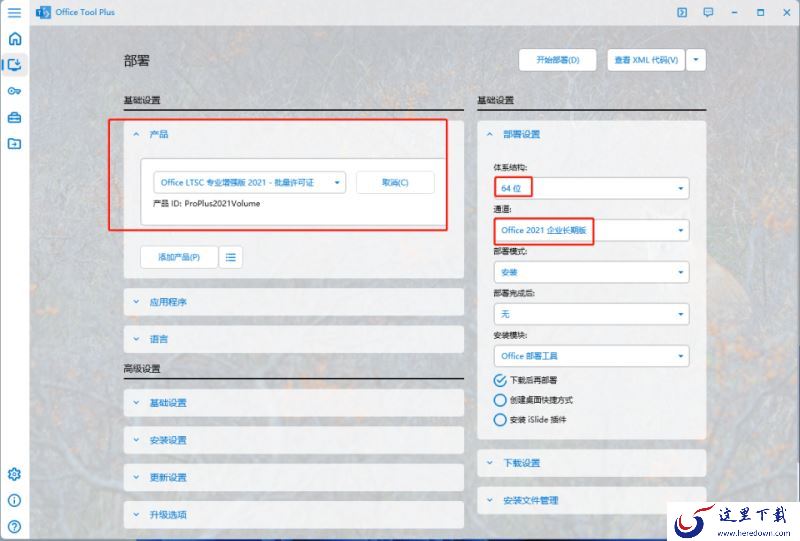
Task: Open the 体系结构 64 位 dropdown
Action: [591, 188]
